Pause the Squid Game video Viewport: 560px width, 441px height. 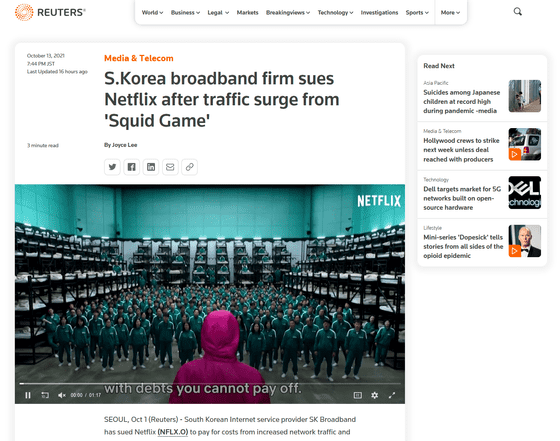[28, 395]
